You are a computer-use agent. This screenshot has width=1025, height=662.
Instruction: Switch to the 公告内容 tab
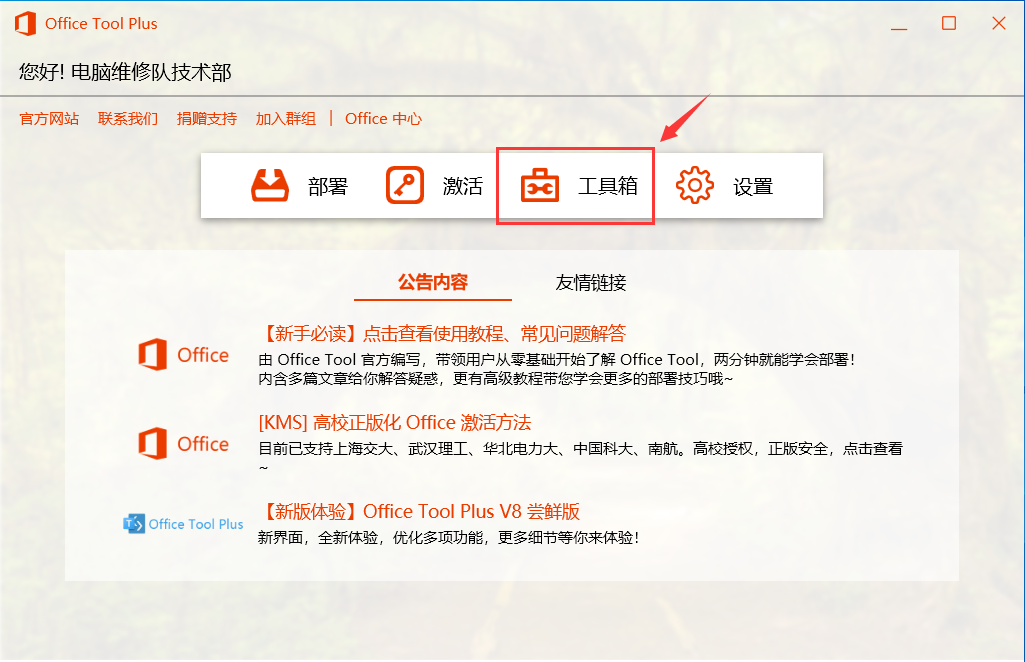pyautogui.click(x=433, y=282)
